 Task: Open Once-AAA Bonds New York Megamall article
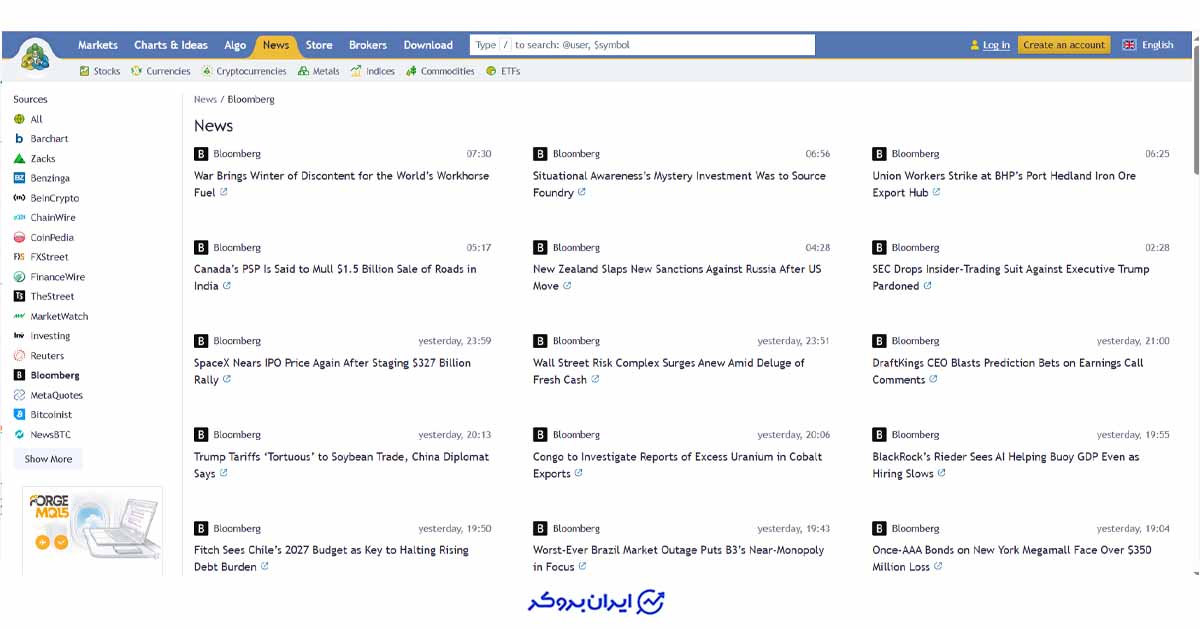tap(1012, 558)
